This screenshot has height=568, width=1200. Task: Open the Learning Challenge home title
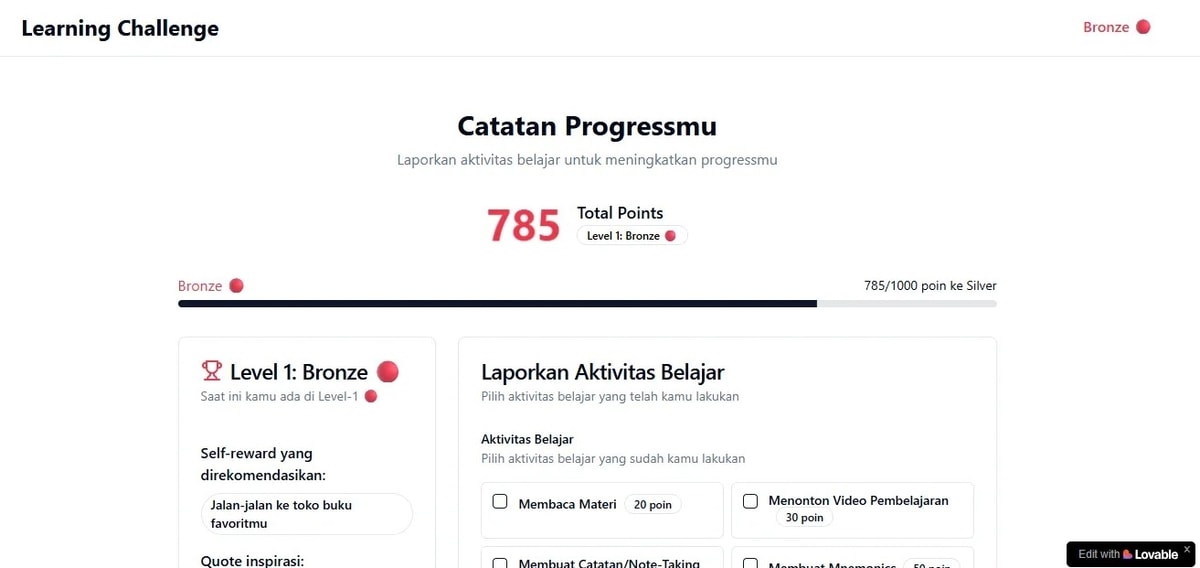(120, 28)
